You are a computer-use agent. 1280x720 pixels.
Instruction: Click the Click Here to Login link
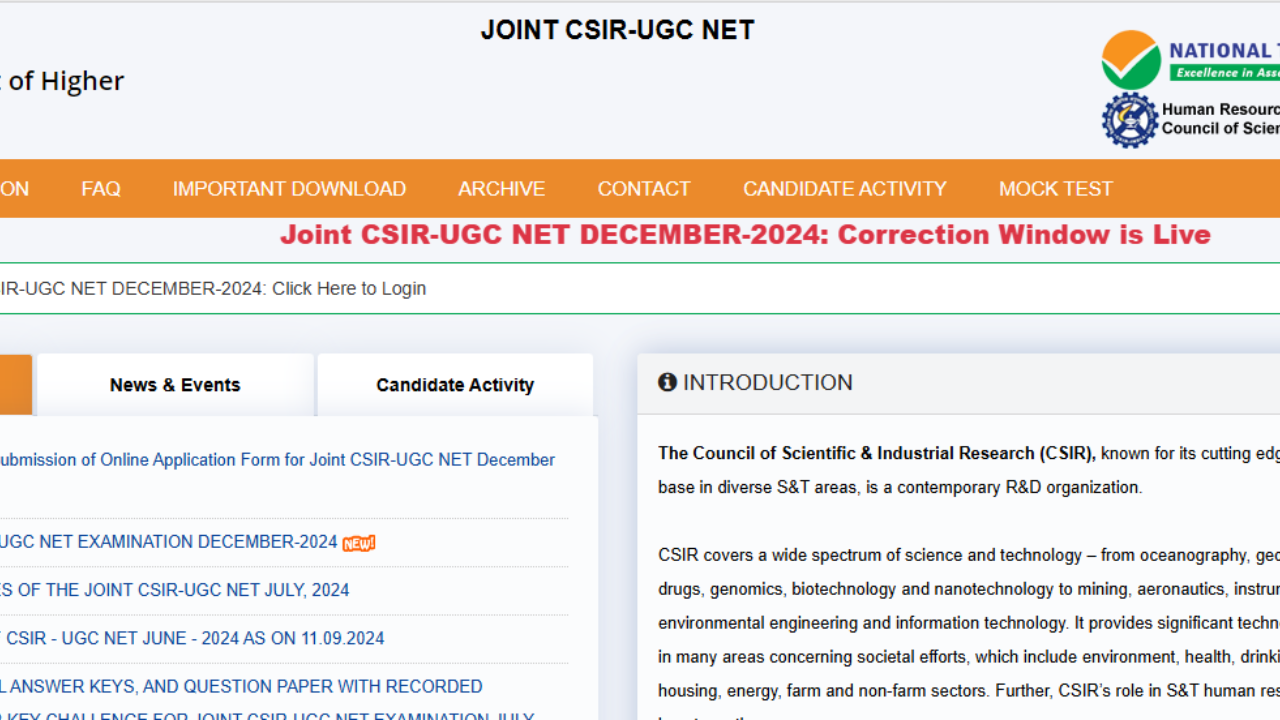point(348,288)
